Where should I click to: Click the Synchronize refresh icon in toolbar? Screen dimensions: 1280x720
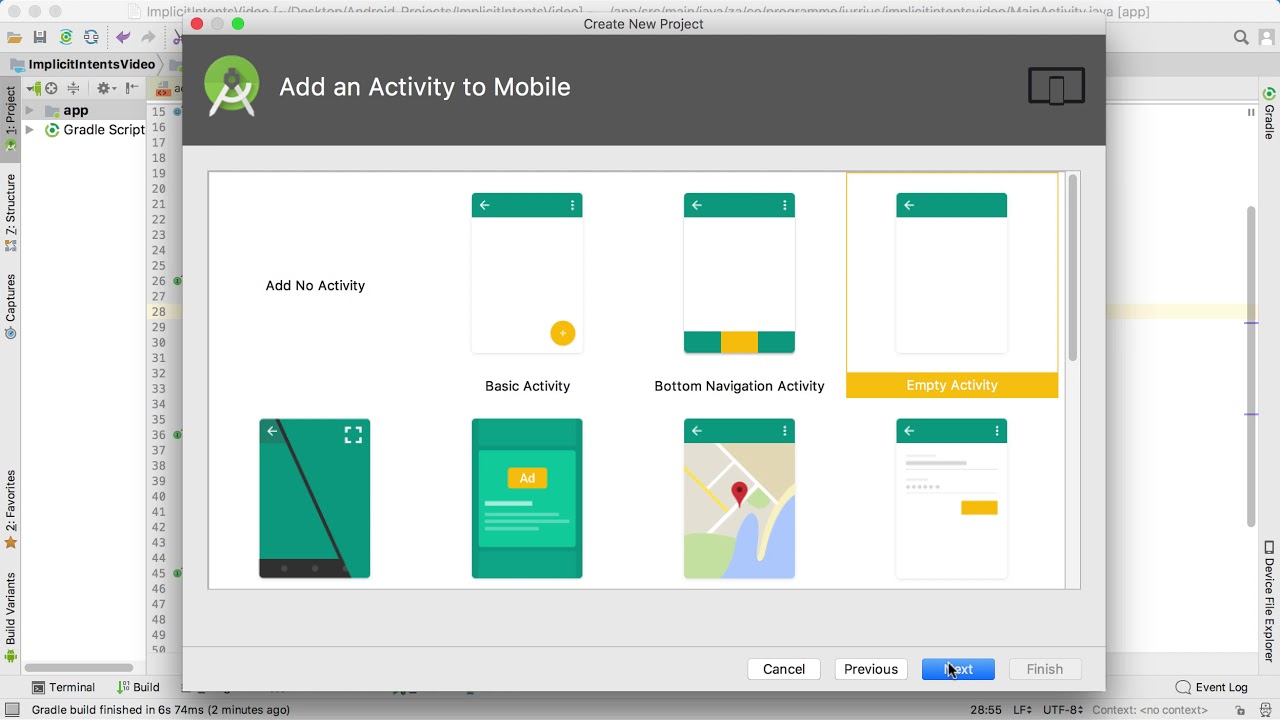coord(91,38)
